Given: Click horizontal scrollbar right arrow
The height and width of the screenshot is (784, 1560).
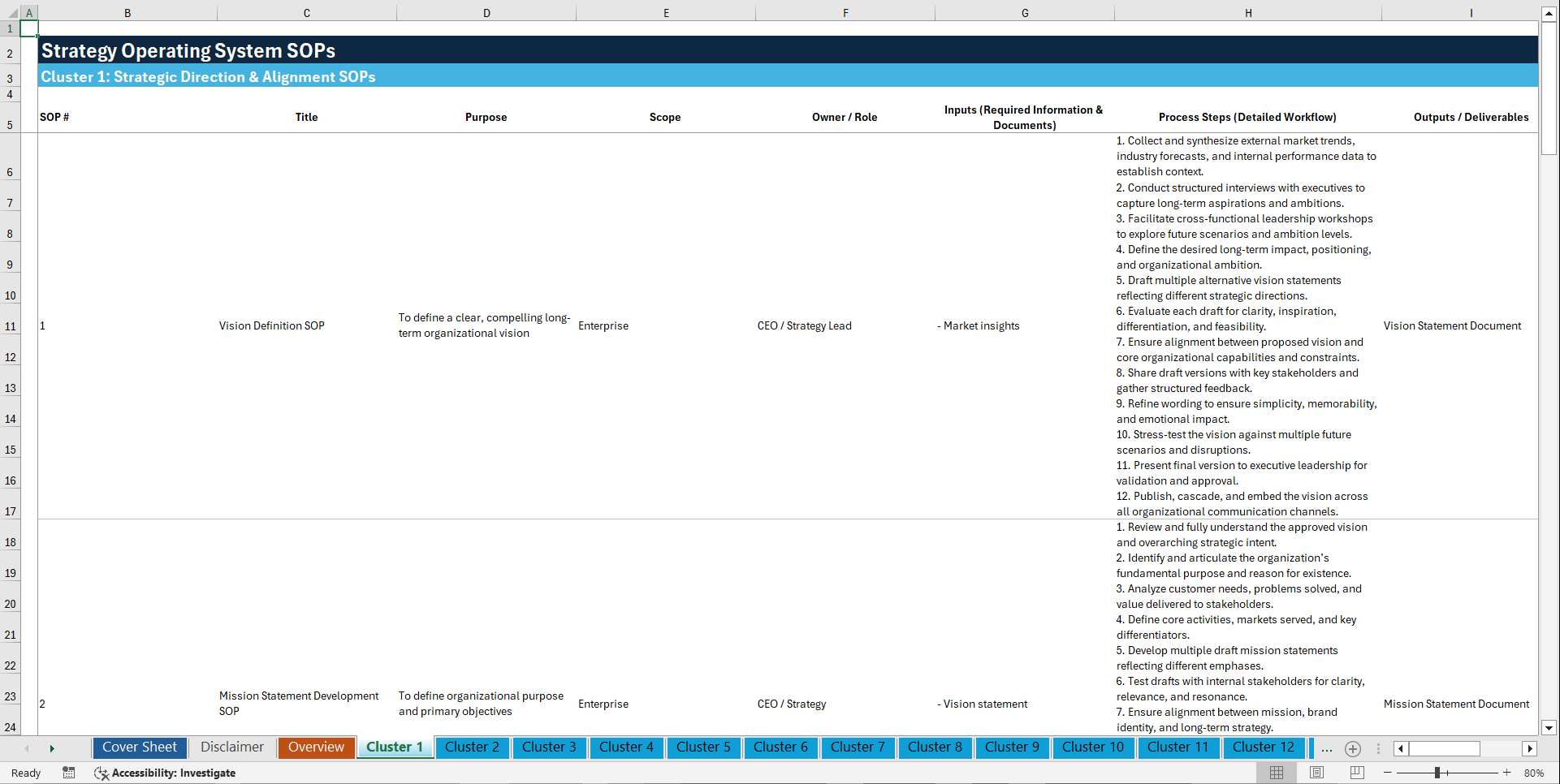Looking at the screenshot, I should coord(1530,748).
